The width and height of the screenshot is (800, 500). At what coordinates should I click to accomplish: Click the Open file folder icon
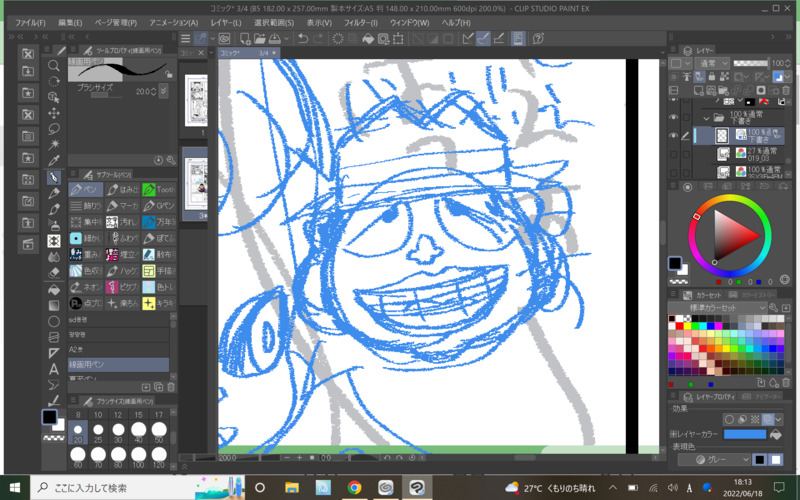pos(260,39)
